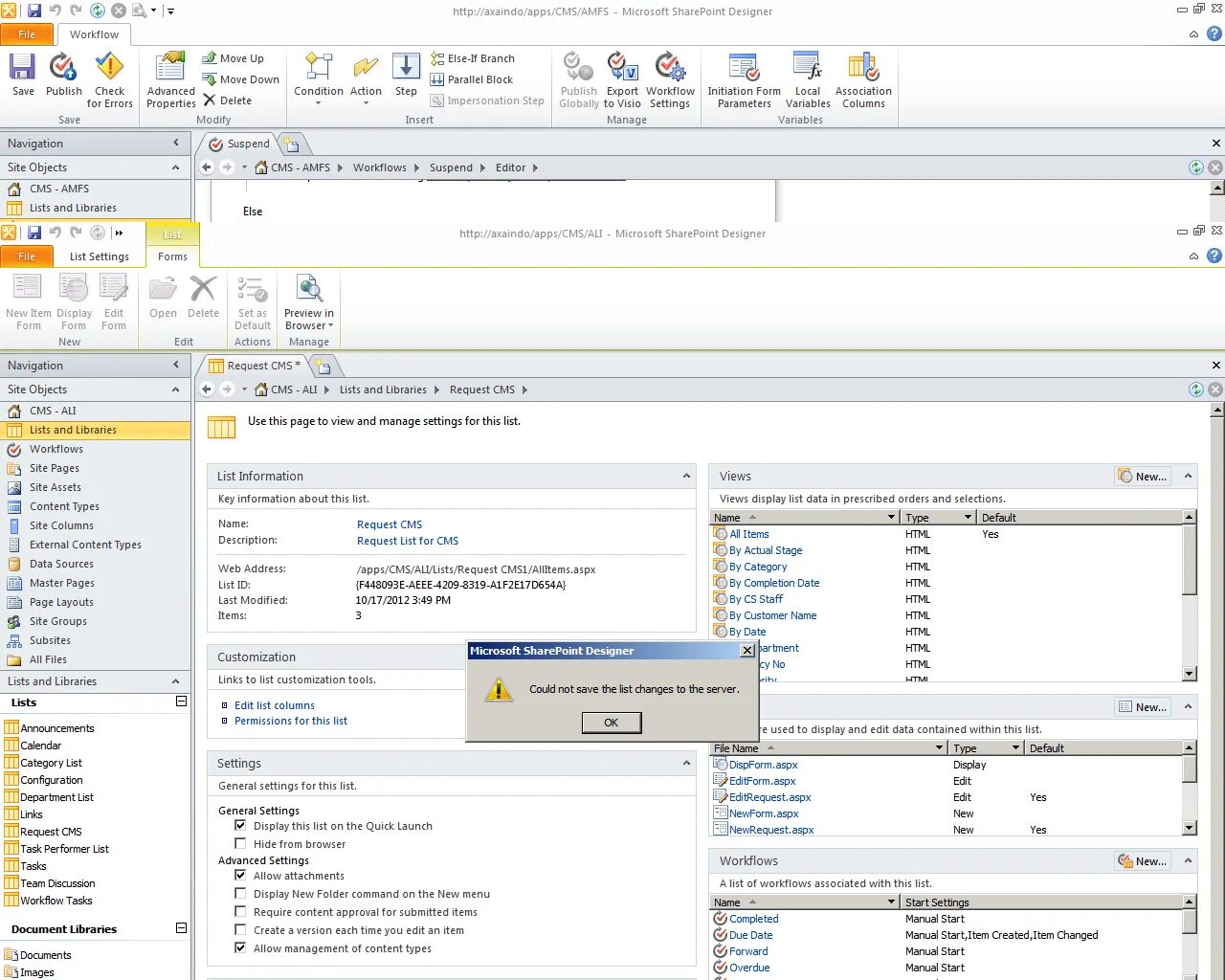This screenshot has height=980, width=1225.
Task: Collapse the Views section
Action: click(1188, 476)
